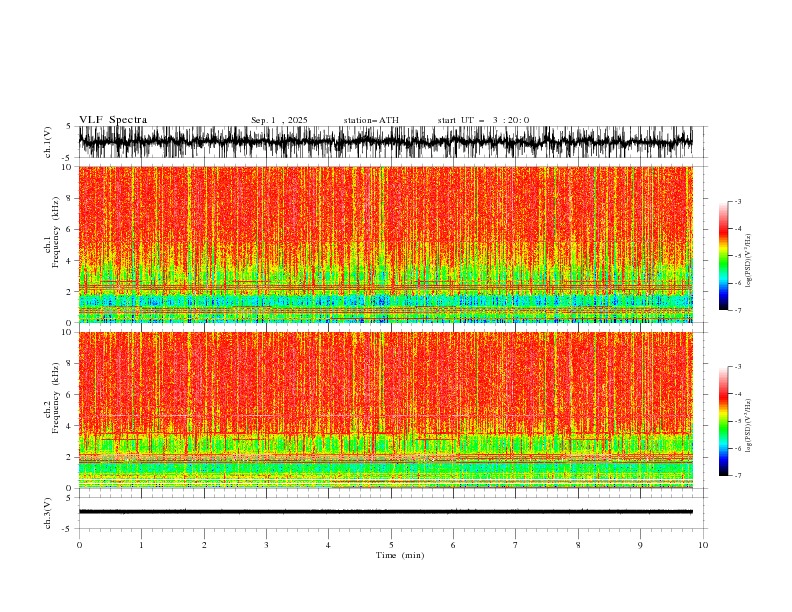Image resolution: width=792 pixels, height=612 pixels.
Task: Click the upper PSD color scale bar
Action: pyautogui.click(x=723, y=256)
